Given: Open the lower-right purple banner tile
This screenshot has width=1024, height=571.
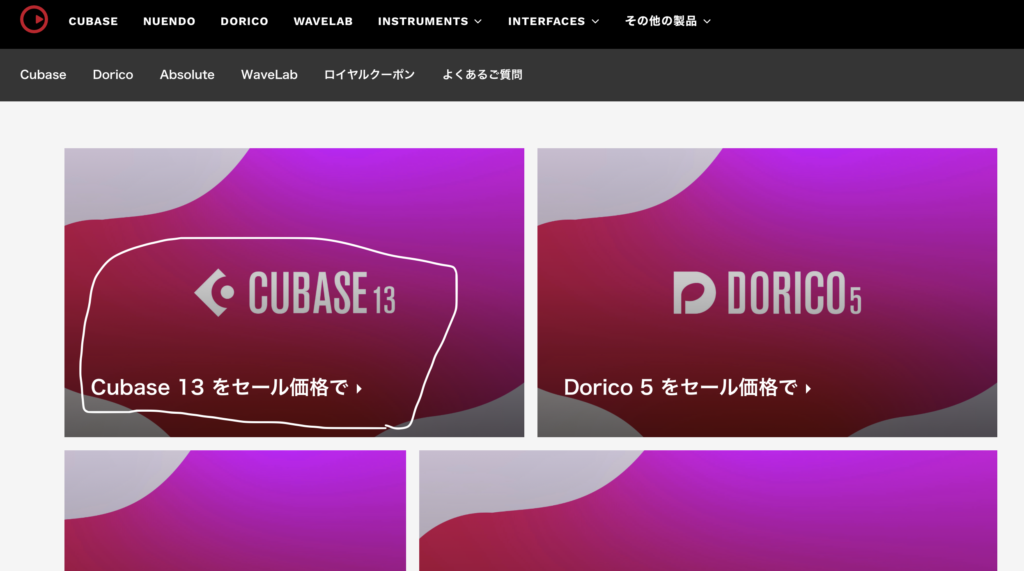Looking at the screenshot, I should [708, 510].
